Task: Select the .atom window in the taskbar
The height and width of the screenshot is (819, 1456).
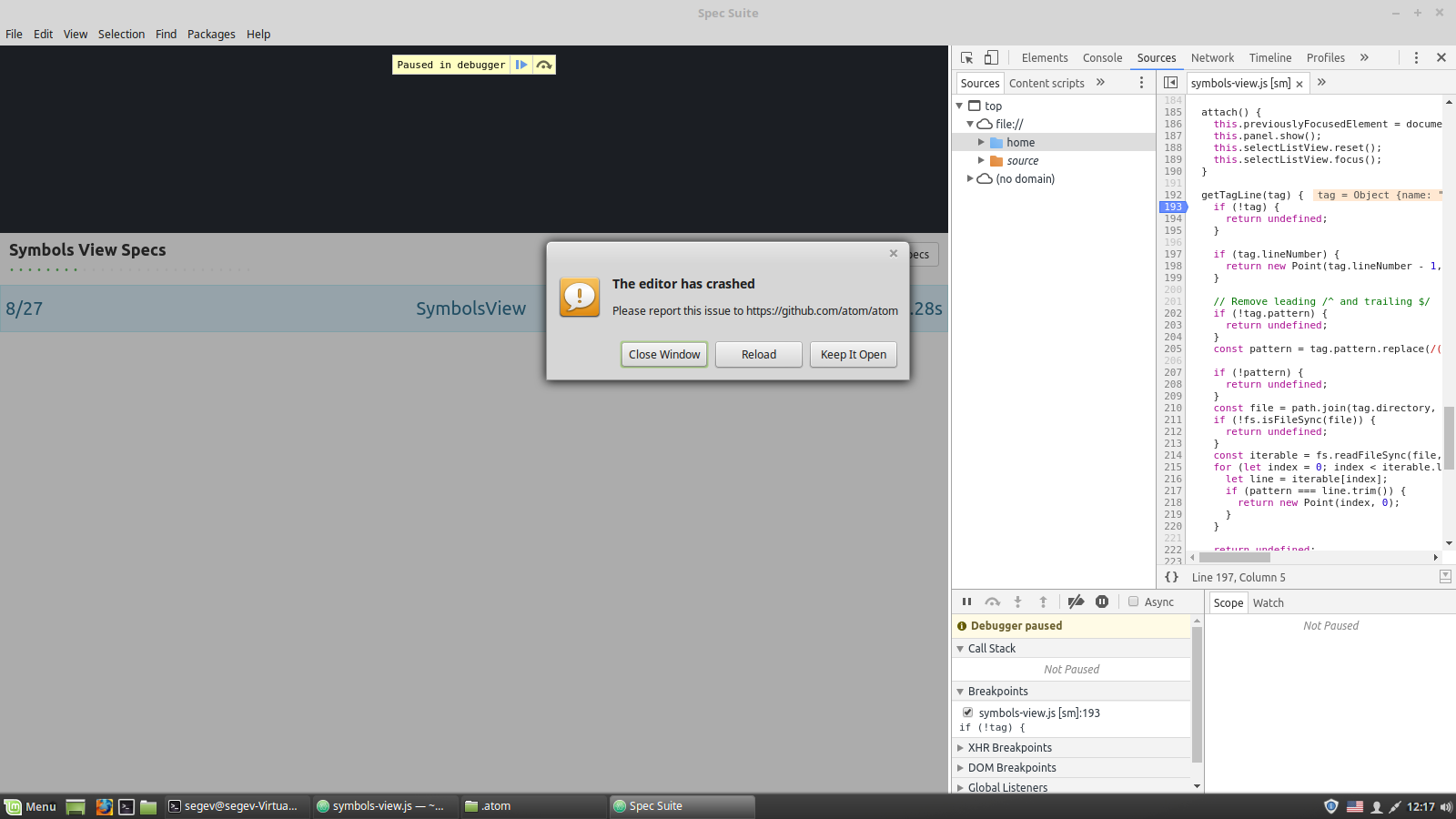Action: pyautogui.click(x=496, y=805)
